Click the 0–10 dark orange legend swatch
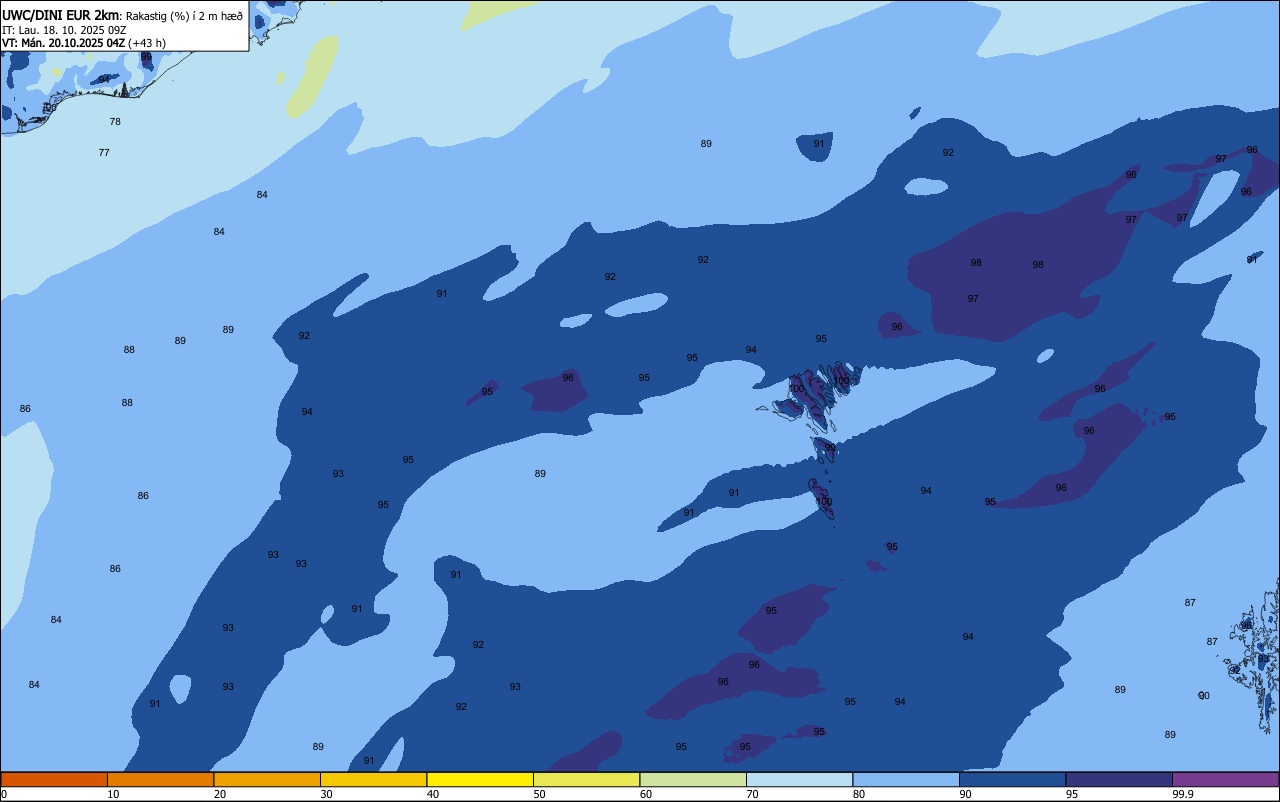Viewport: 1280px width, 802px height. (54, 779)
